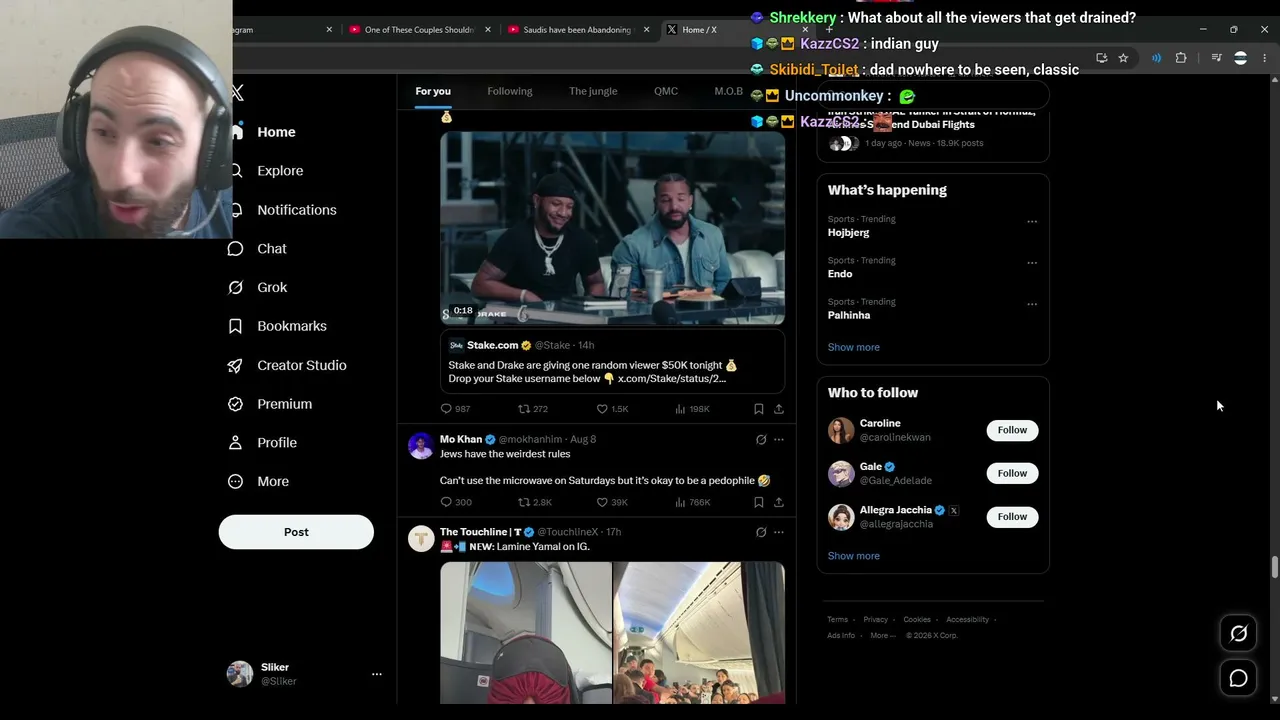This screenshot has height=720, width=1280.
Task: Select the For you tab
Action: [433, 91]
